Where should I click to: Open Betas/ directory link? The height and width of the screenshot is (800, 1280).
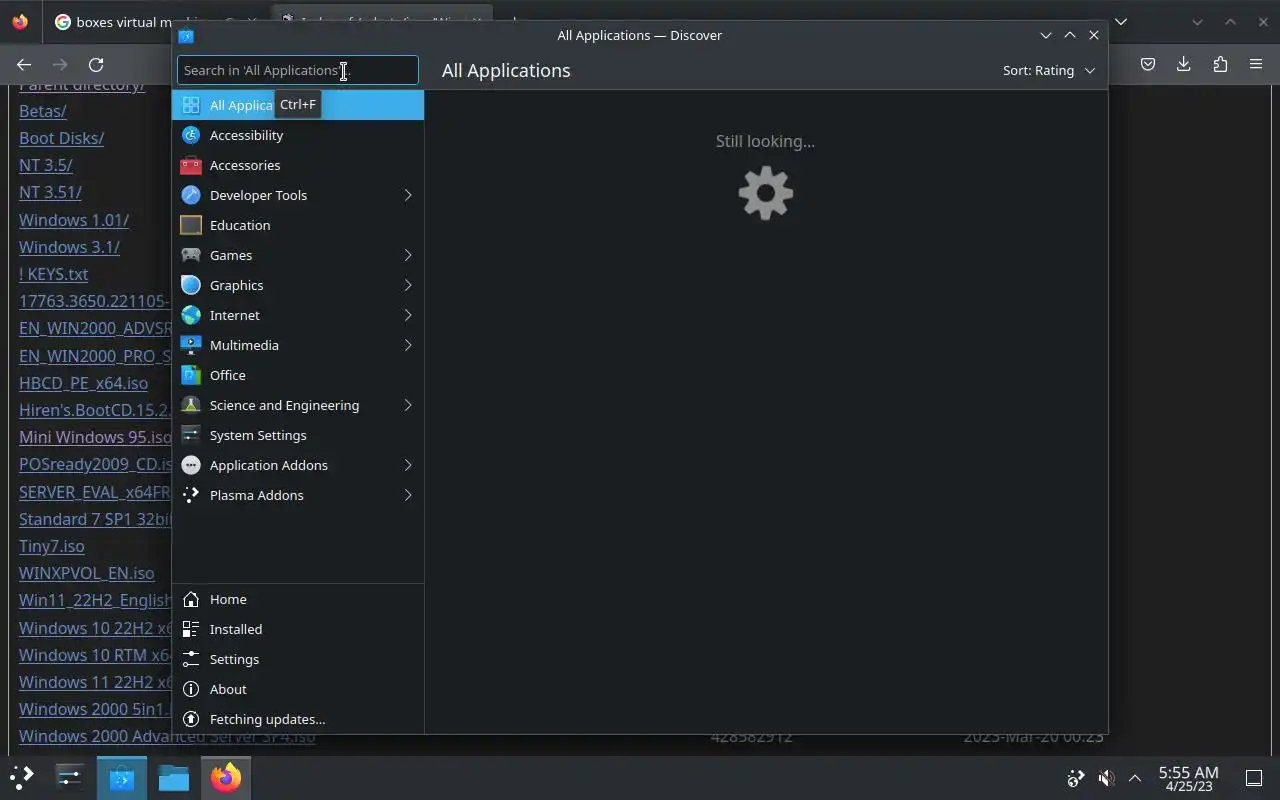[43, 111]
